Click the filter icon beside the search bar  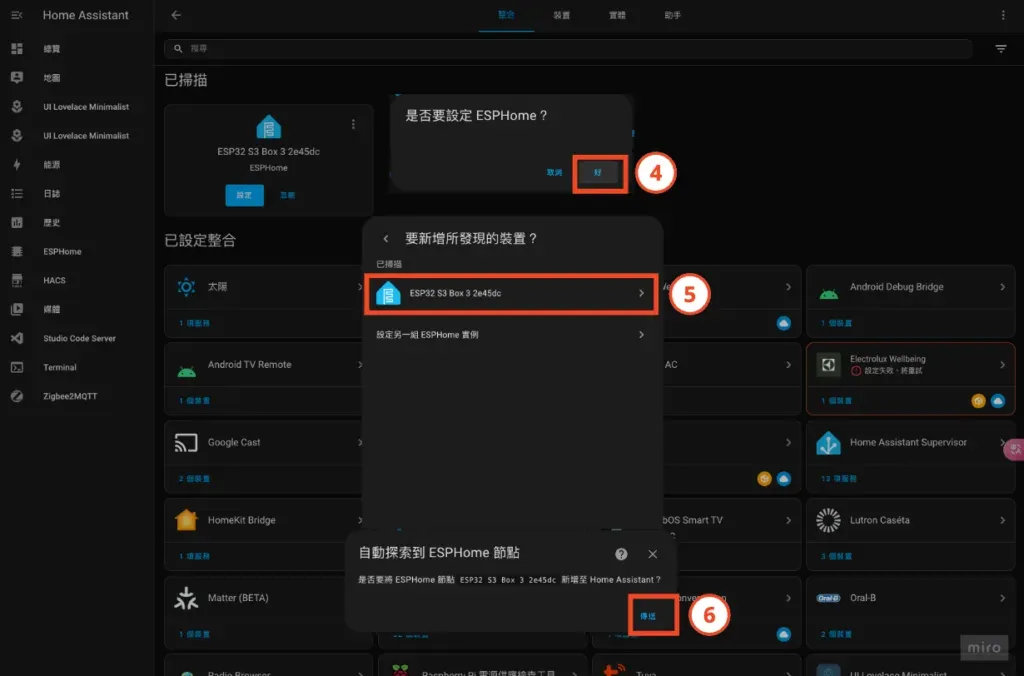(x=1000, y=48)
